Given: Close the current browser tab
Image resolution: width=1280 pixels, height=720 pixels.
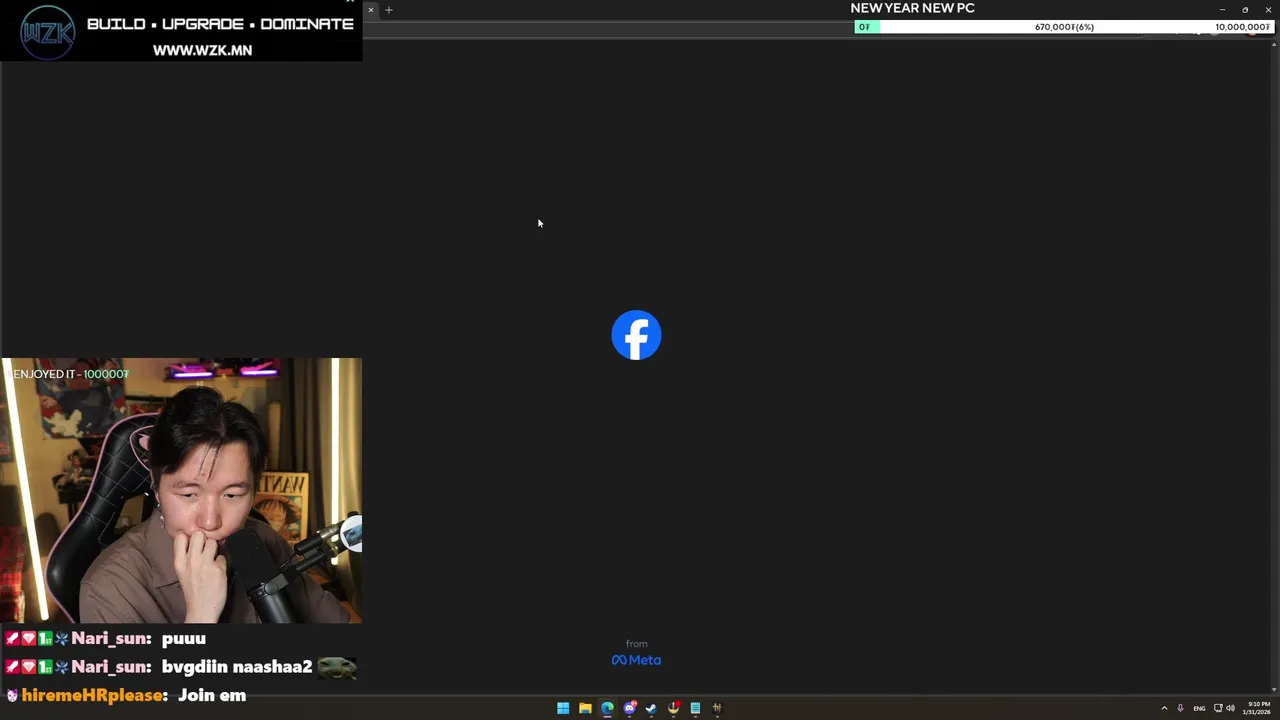Looking at the screenshot, I should pyautogui.click(x=371, y=10).
